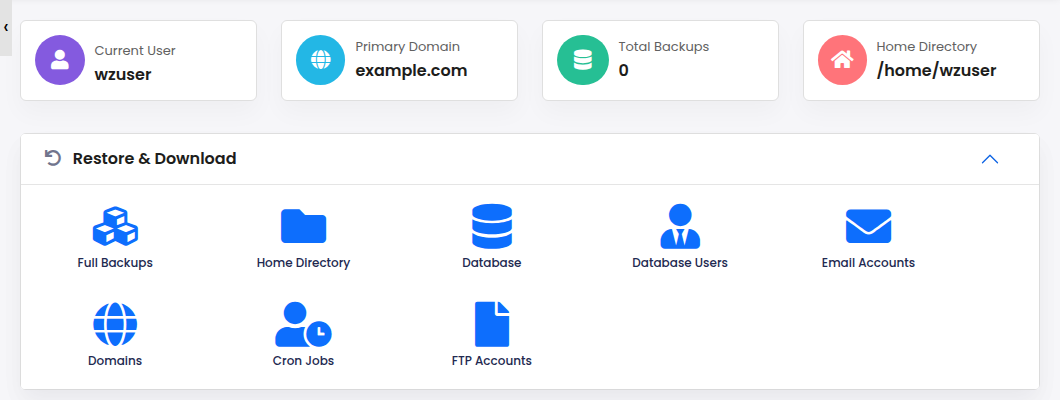The width and height of the screenshot is (1060, 400).
Task: Open the FTP Accounts file icon
Action: coord(491,324)
